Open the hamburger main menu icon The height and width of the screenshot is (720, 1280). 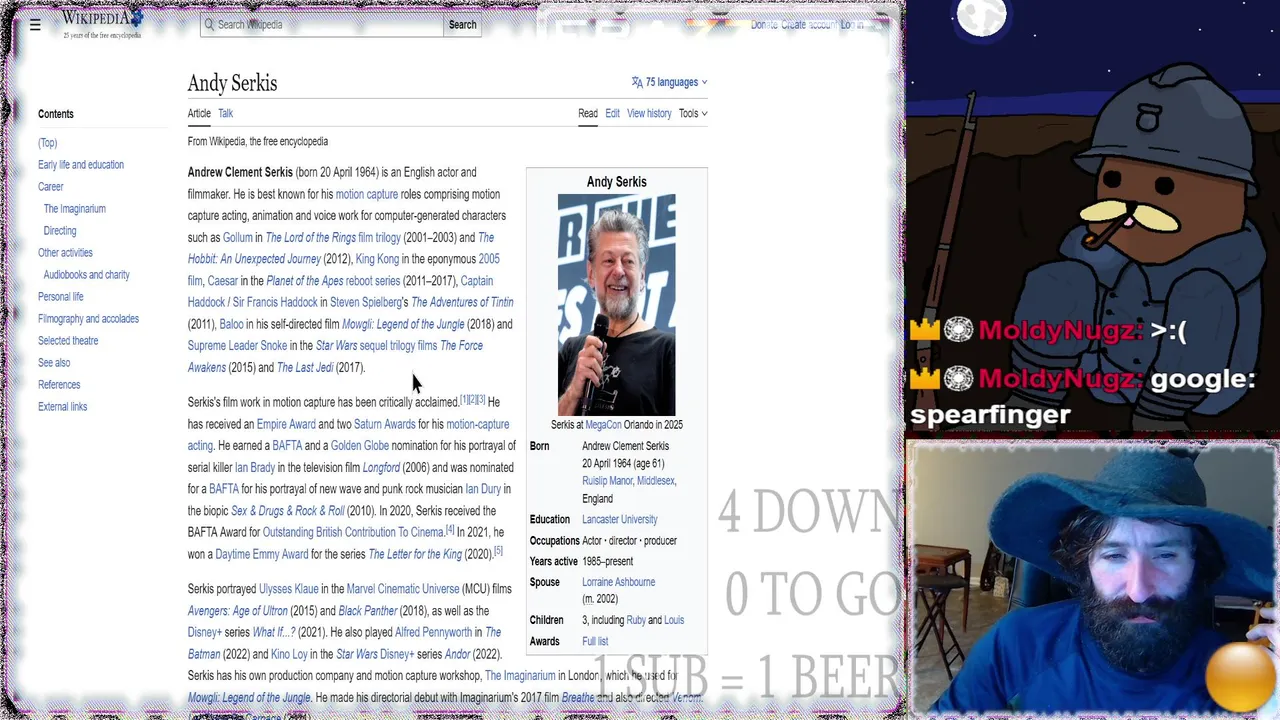click(x=35, y=25)
